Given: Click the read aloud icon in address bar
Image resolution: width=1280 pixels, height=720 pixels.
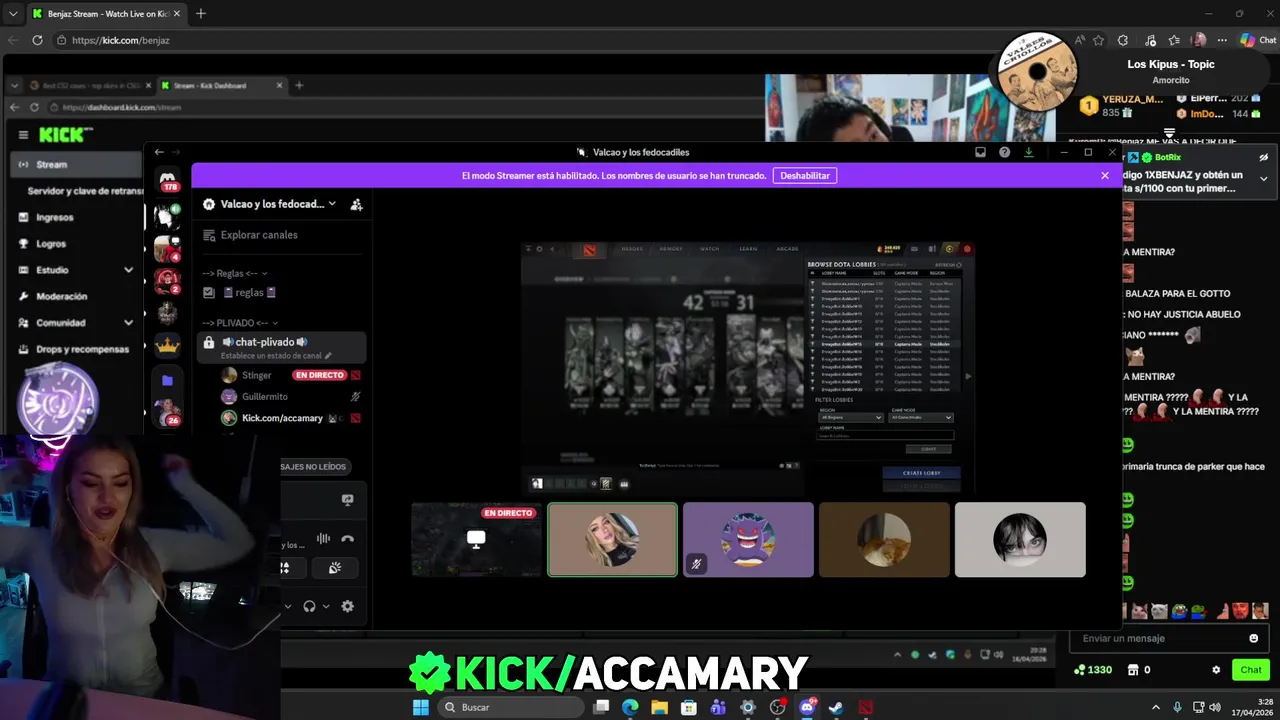Looking at the screenshot, I should 1079,40.
